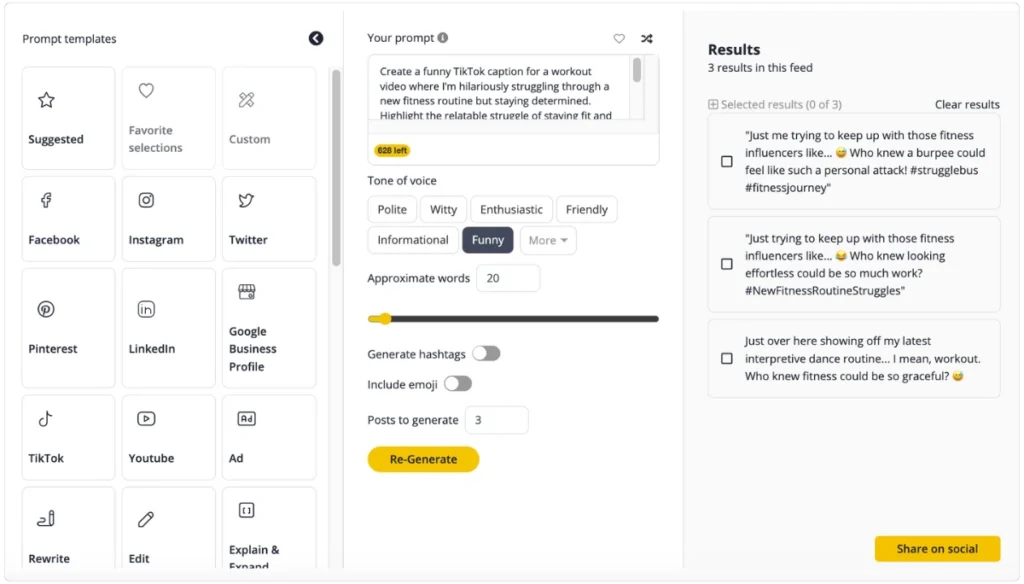Expand the More tone options dropdown
This screenshot has height=584, width=1024.
coord(548,240)
